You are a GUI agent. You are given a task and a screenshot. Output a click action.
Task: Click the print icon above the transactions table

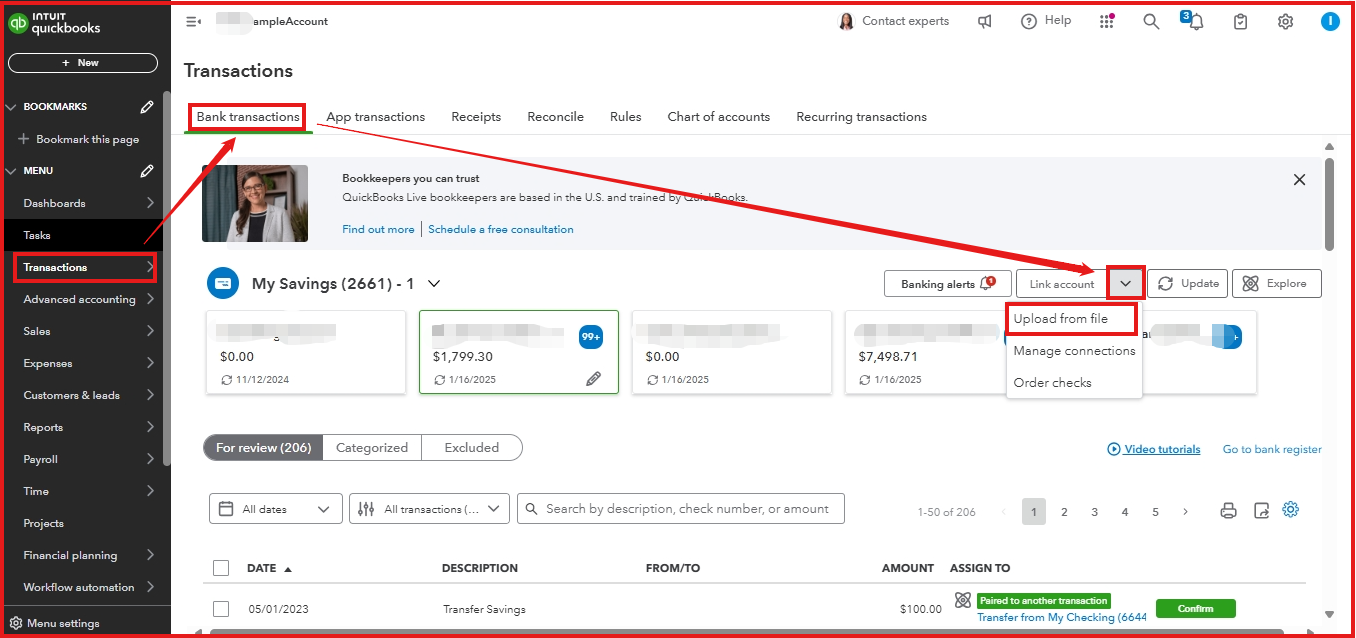tap(1229, 510)
